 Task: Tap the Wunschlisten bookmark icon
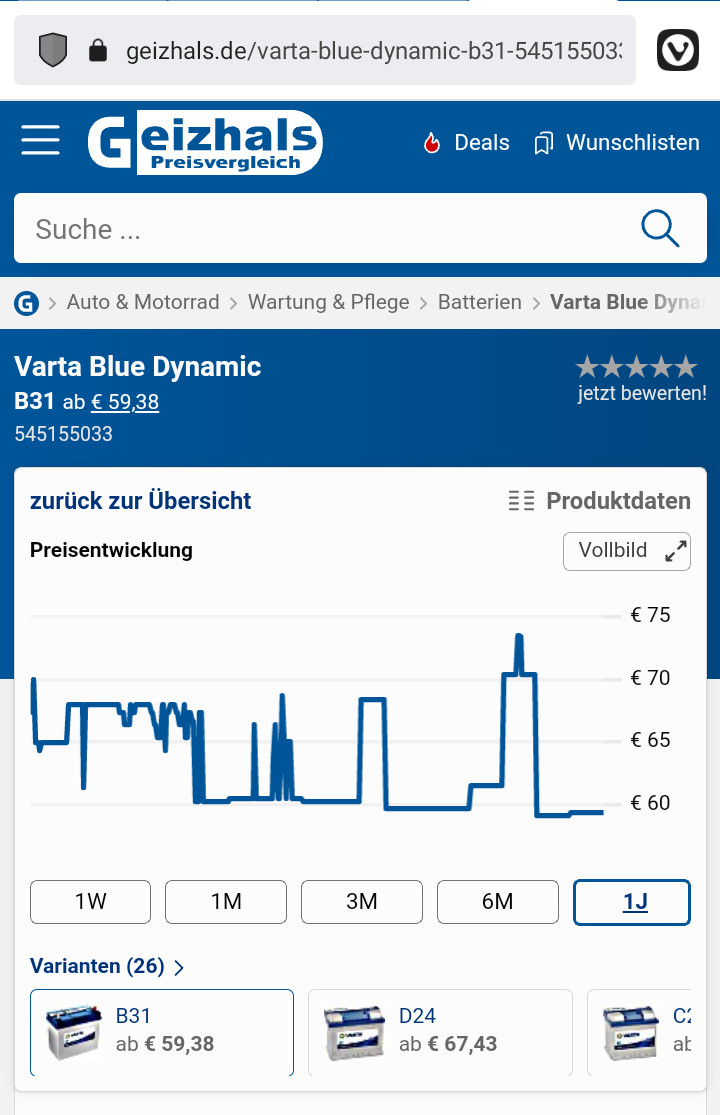pos(543,143)
